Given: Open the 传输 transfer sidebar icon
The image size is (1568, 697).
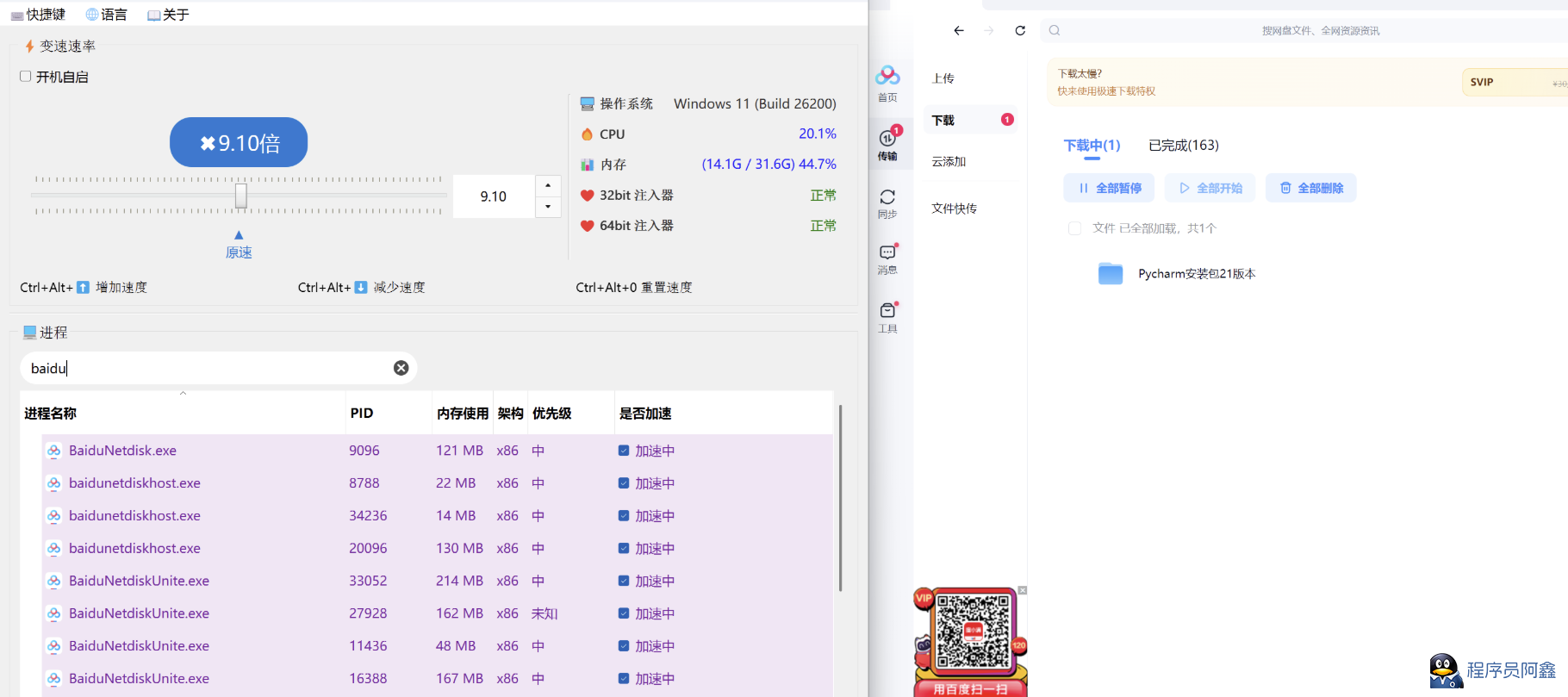Looking at the screenshot, I should (x=887, y=143).
